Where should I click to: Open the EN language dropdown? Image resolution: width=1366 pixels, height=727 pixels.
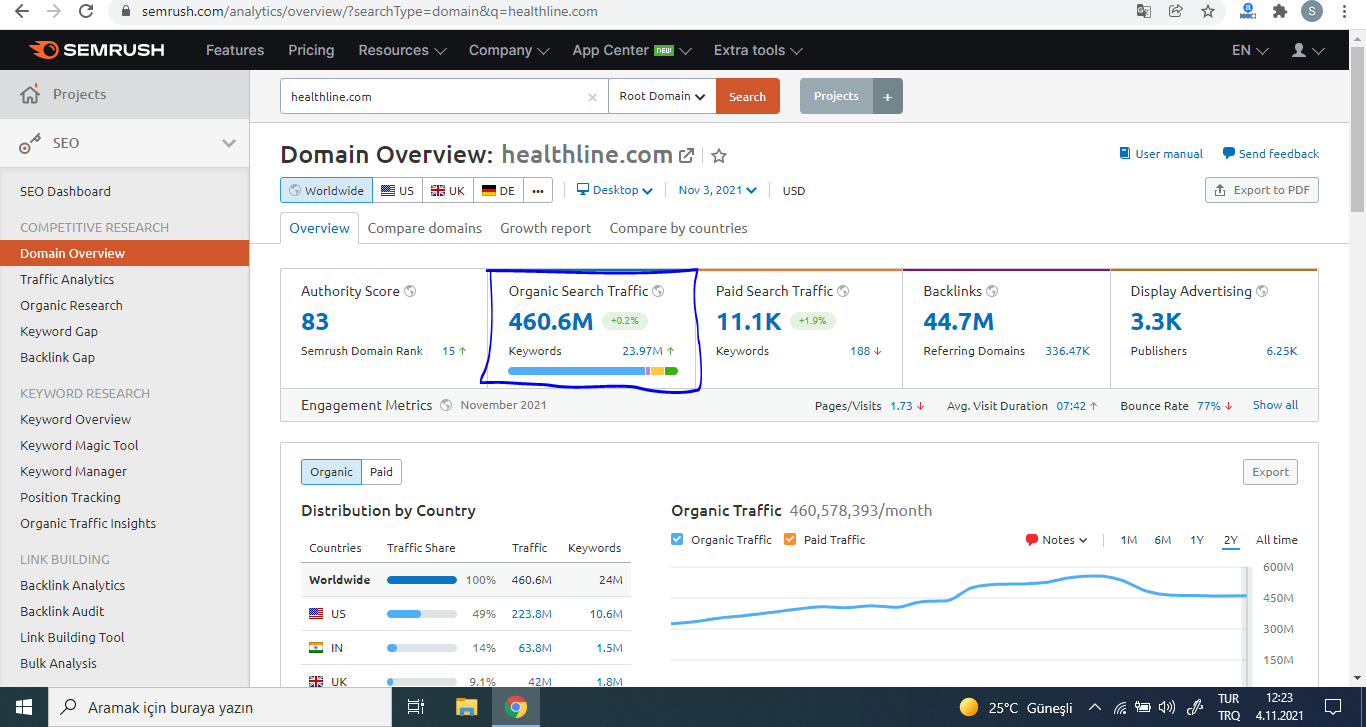tap(1250, 50)
